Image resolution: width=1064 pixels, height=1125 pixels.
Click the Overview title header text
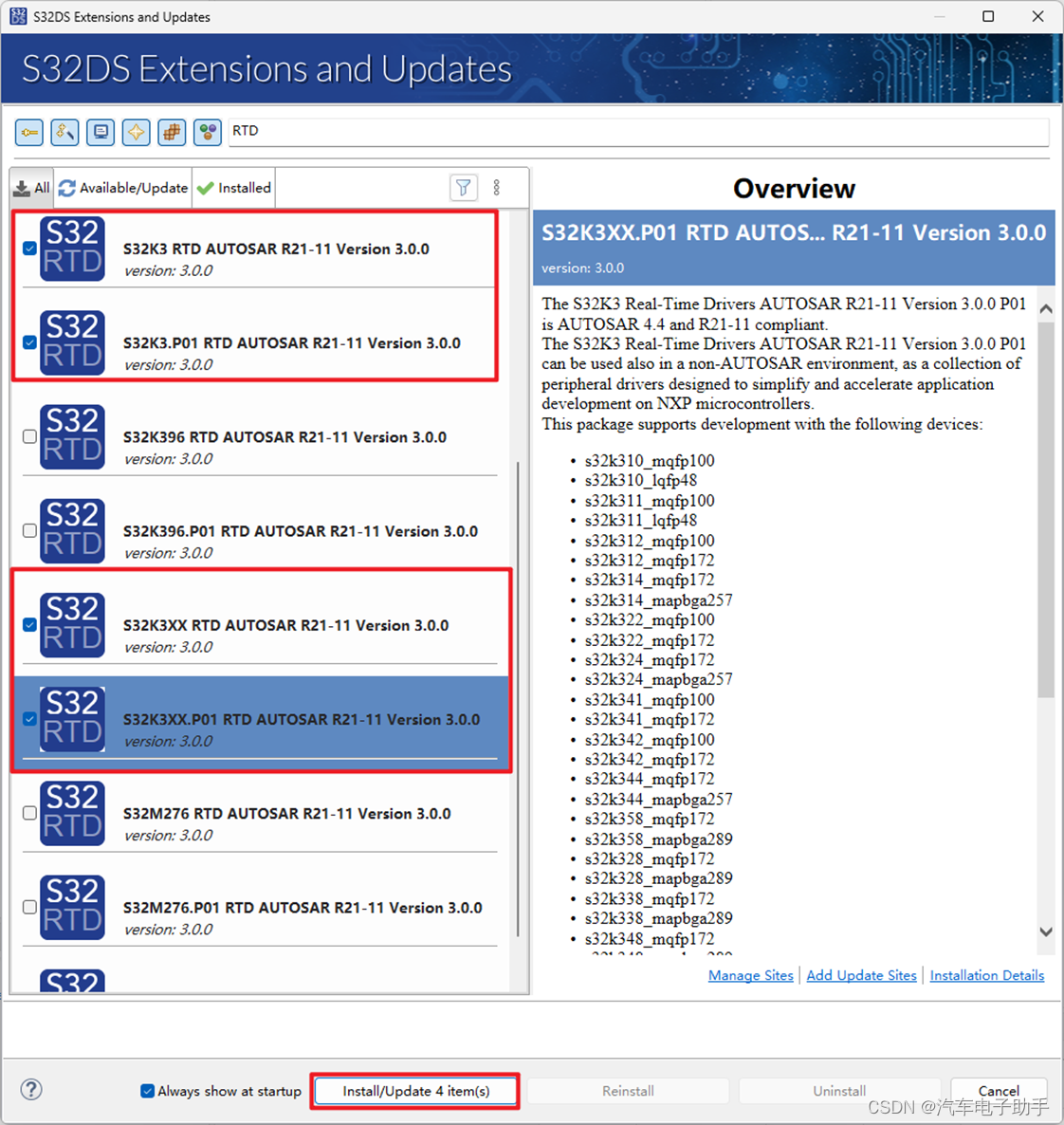tap(794, 189)
